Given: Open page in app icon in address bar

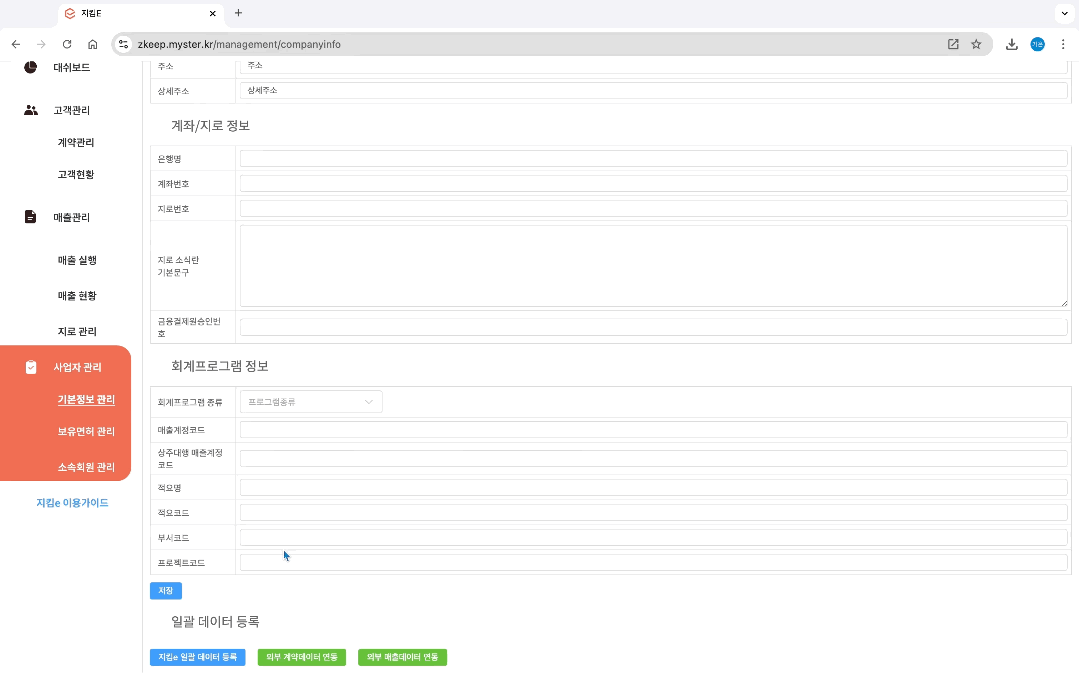Looking at the screenshot, I should (x=953, y=44).
